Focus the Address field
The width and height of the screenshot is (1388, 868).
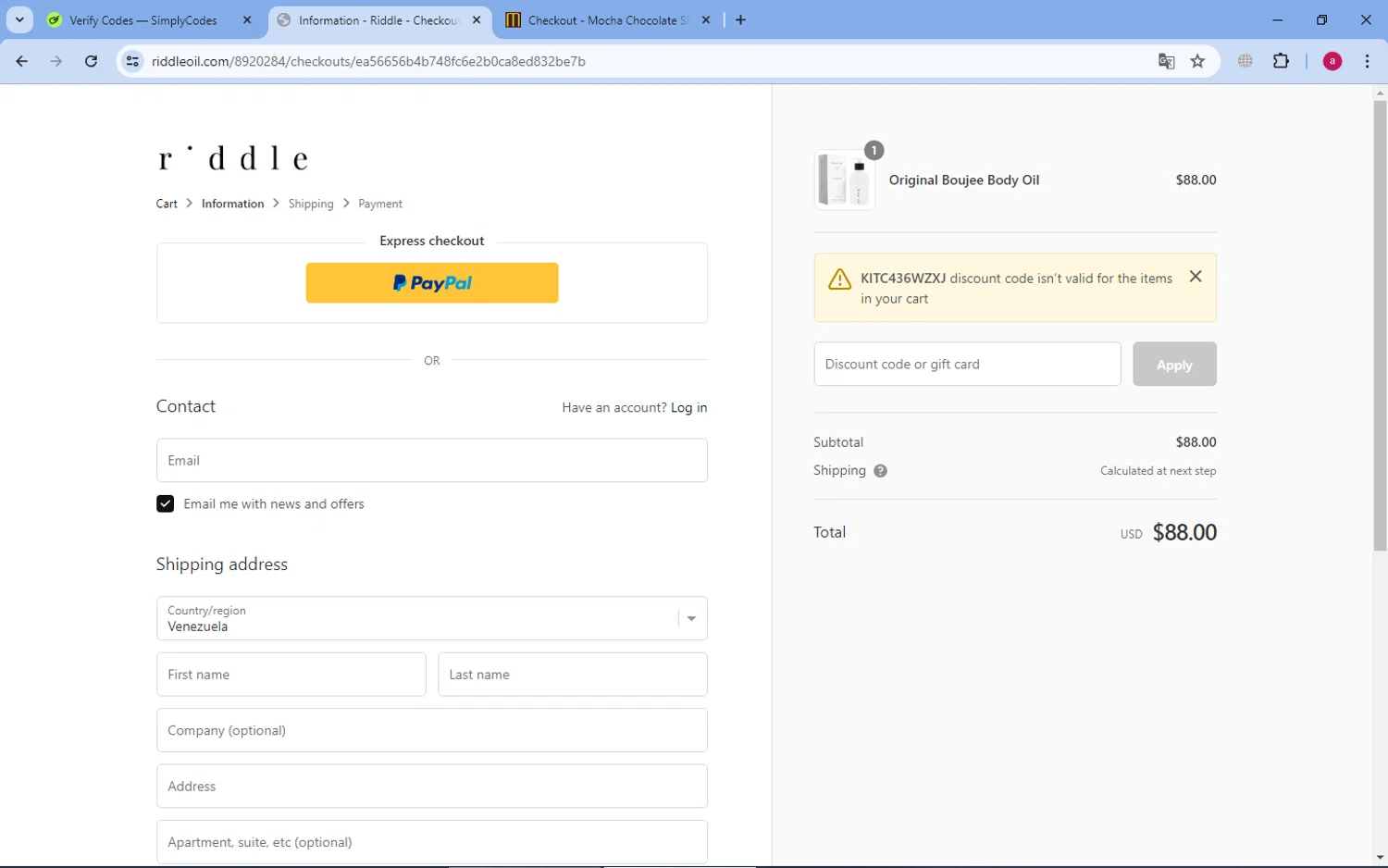(432, 787)
